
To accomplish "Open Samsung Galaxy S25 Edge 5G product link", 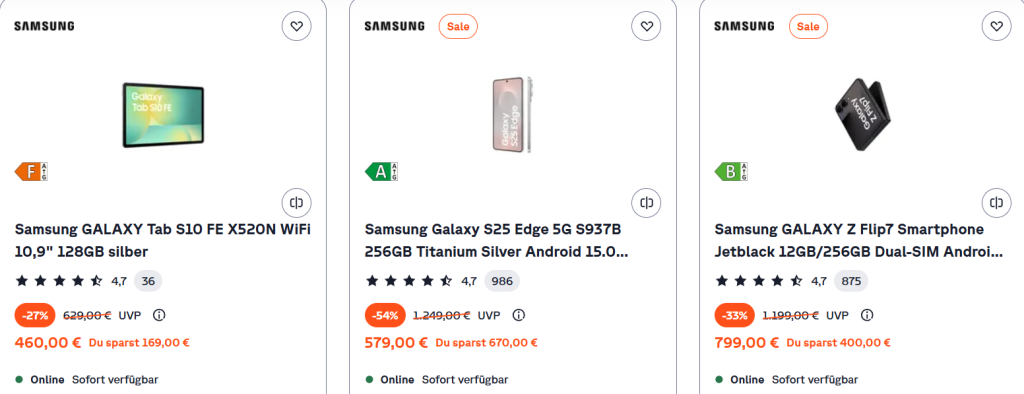I will 496,240.
